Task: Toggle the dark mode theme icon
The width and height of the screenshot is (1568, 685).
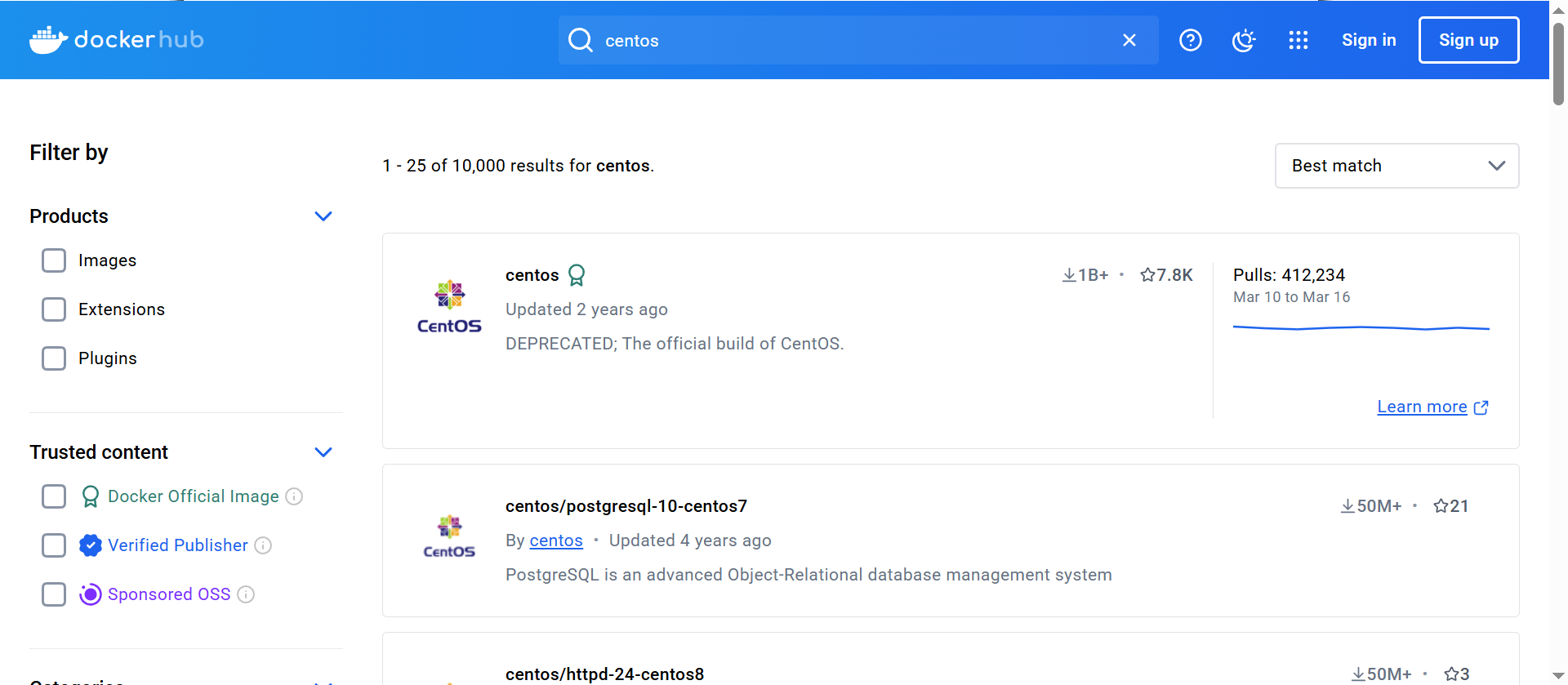Action: coord(1243,40)
